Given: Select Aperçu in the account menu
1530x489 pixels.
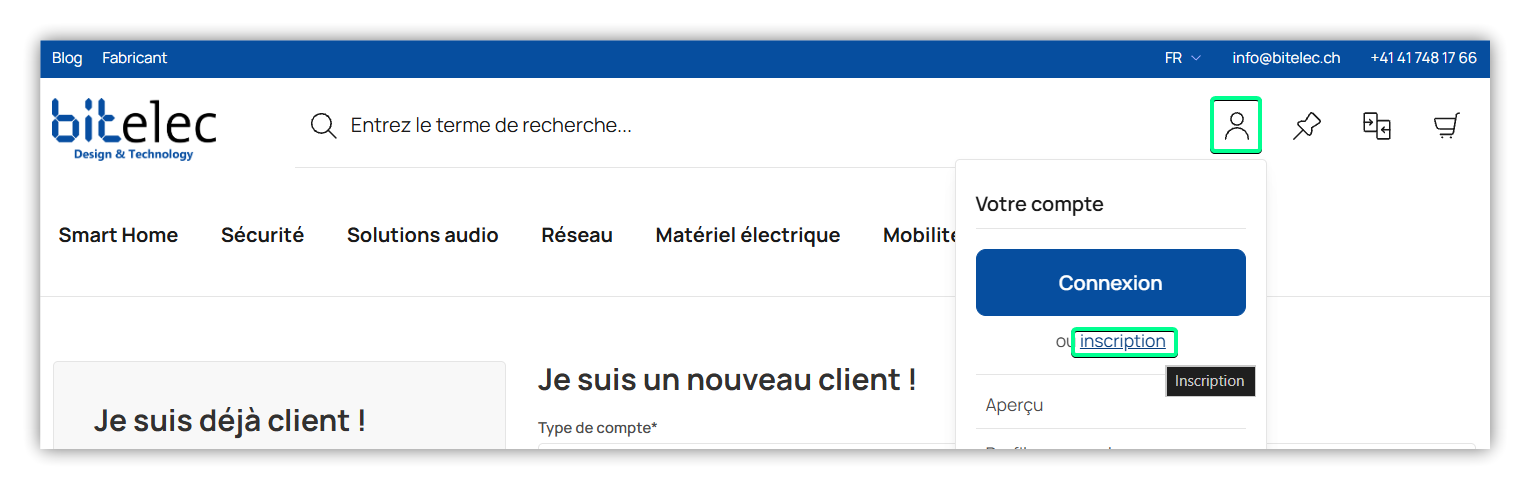Looking at the screenshot, I should point(1014,405).
